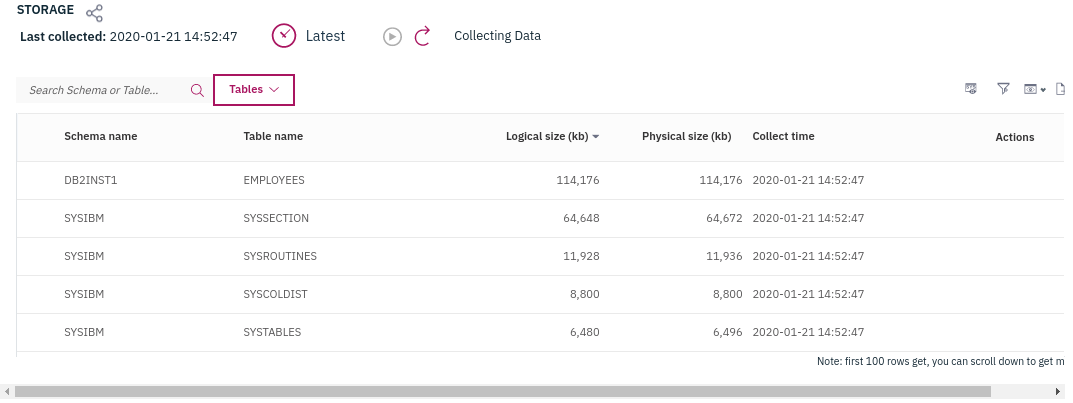Expand the Tables dropdown
Image resolution: width=1073 pixels, height=403 pixels.
254,90
